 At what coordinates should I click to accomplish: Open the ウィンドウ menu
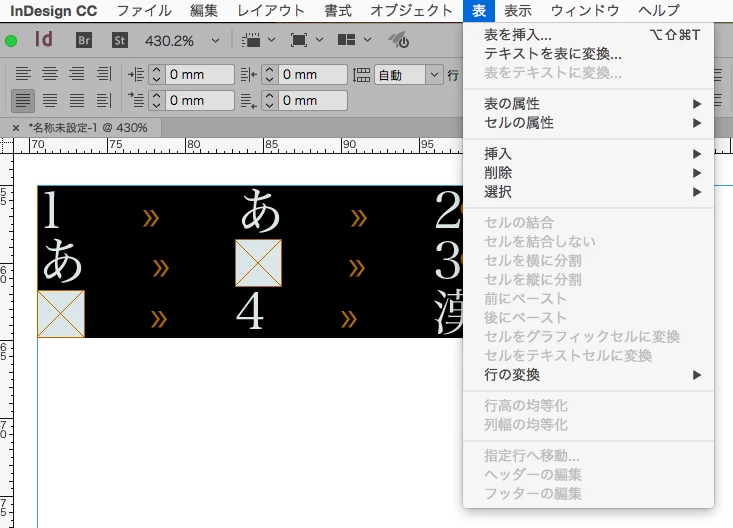point(585,10)
